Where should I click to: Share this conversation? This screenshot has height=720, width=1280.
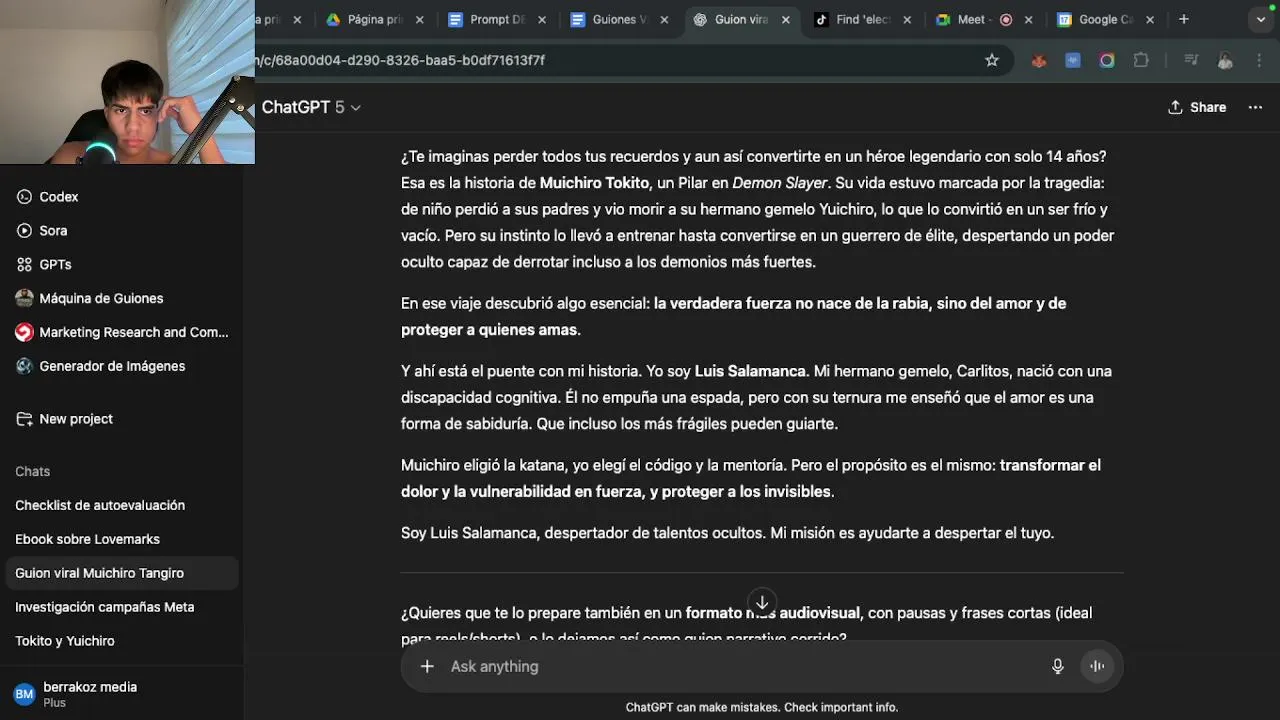1197,107
